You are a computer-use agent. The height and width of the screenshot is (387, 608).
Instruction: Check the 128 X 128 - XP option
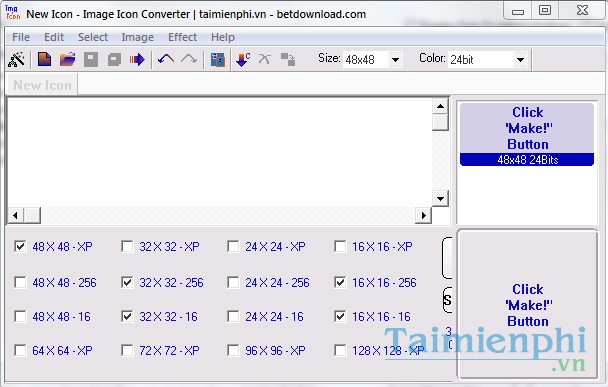(340, 350)
